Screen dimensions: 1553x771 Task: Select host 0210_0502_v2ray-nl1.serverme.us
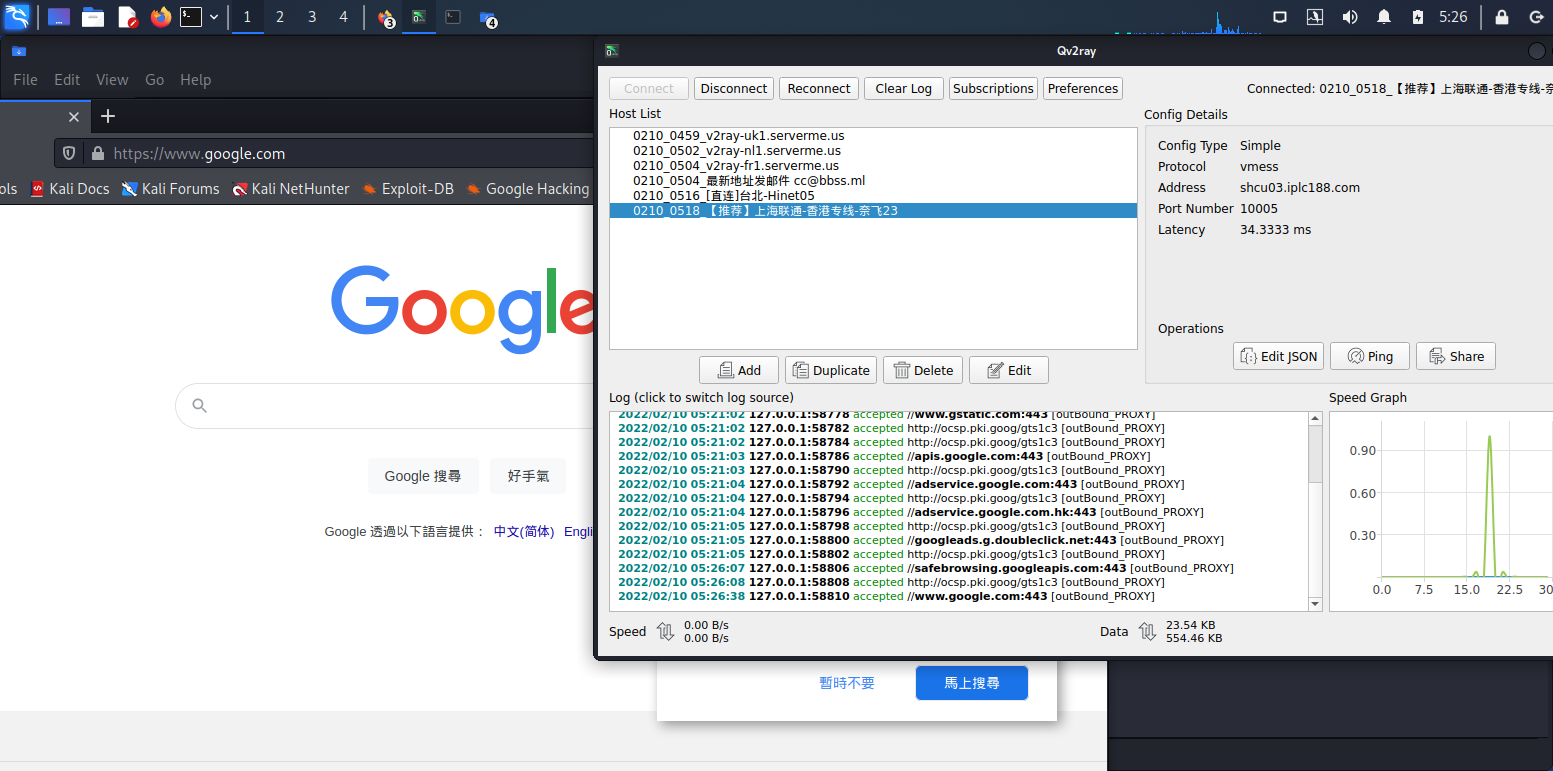coord(873,150)
